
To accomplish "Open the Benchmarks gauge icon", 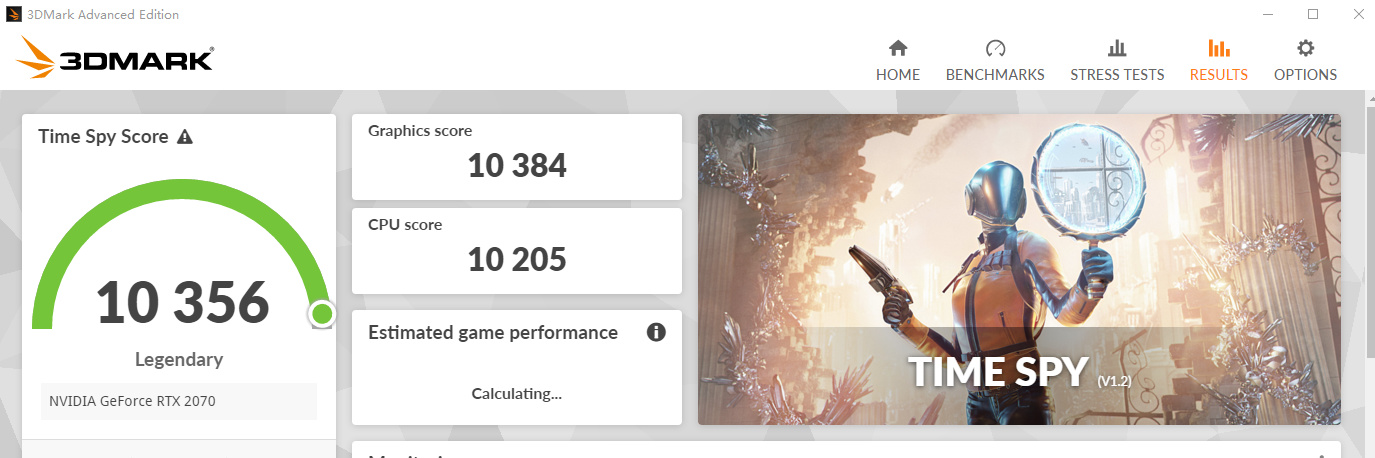I will 995,48.
